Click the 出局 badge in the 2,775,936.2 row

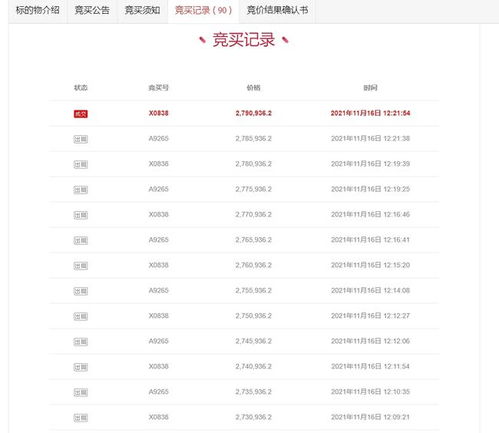81,190
